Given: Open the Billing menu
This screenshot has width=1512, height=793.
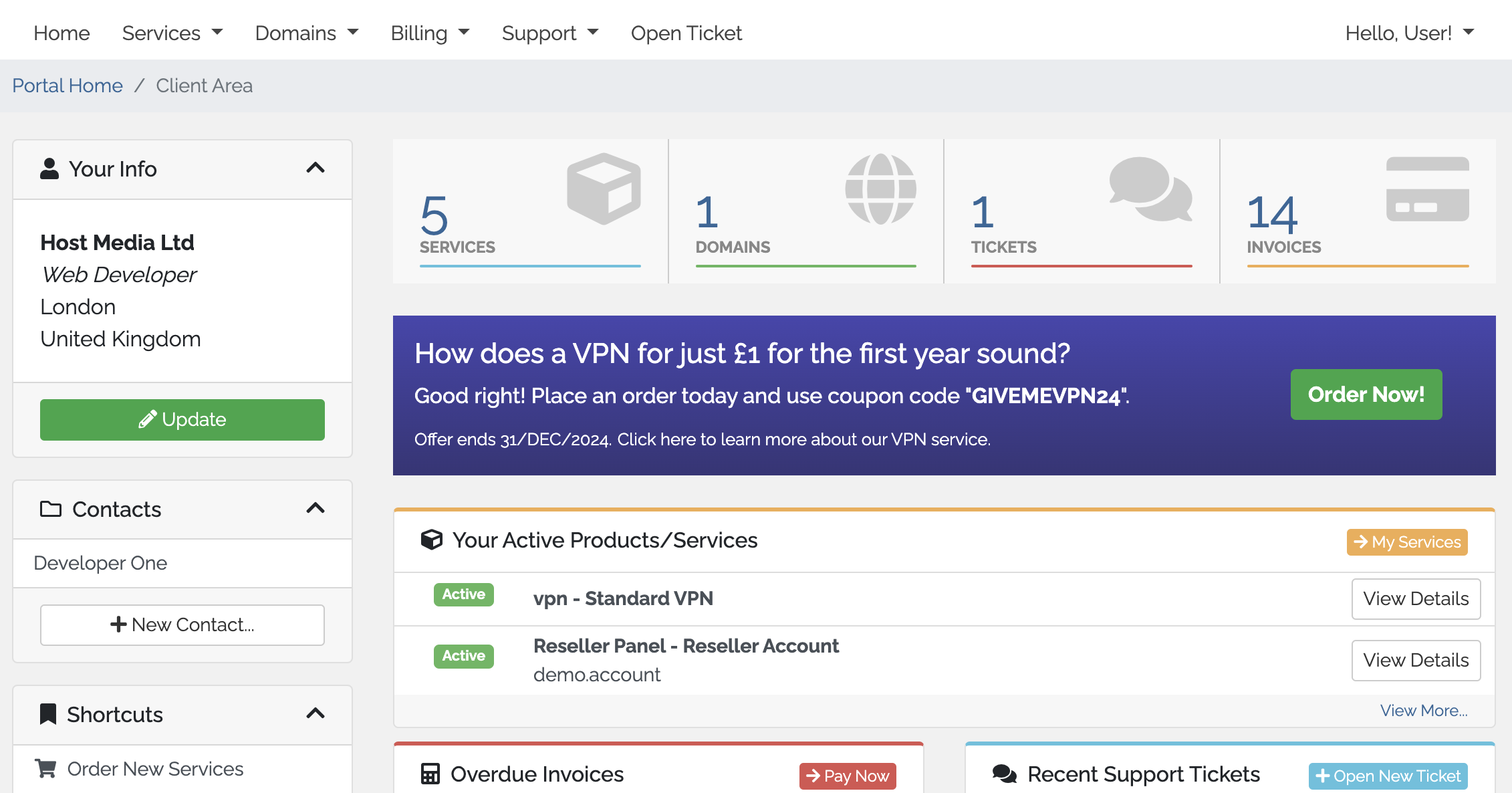Looking at the screenshot, I should coord(430,33).
